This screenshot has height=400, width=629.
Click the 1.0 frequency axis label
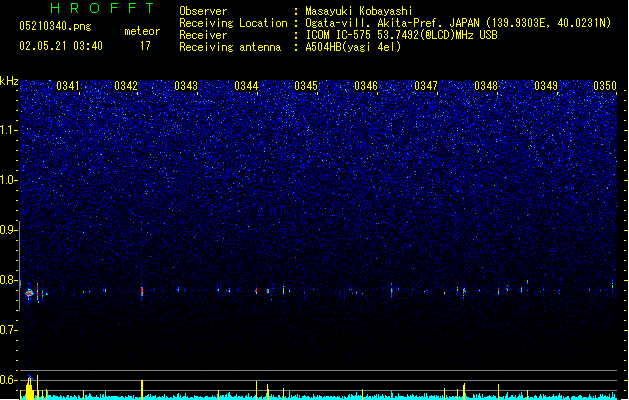(8, 180)
